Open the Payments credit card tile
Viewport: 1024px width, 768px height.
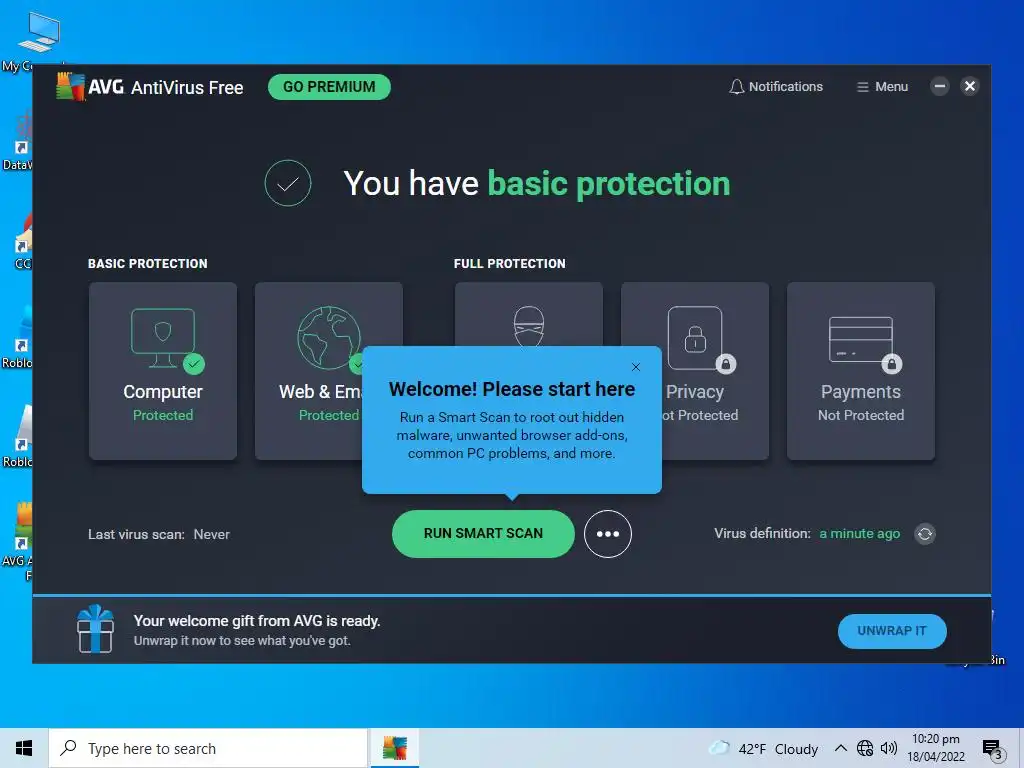pyautogui.click(x=861, y=371)
